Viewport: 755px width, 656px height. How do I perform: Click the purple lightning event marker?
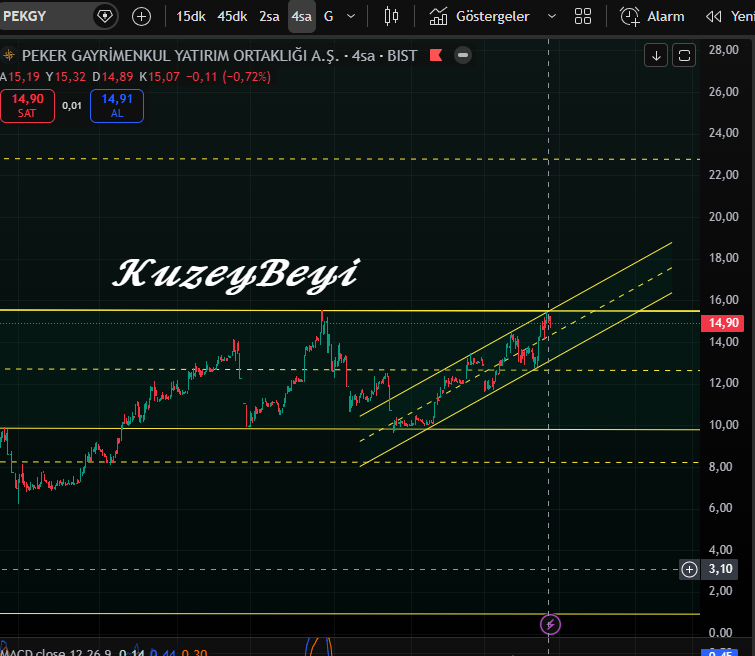pyautogui.click(x=550, y=625)
